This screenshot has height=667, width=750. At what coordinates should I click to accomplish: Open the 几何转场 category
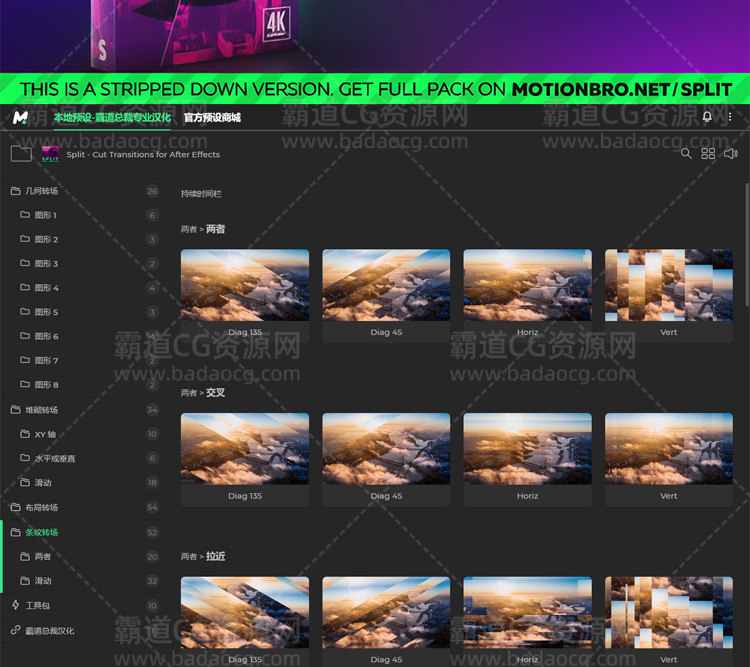point(81,191)
